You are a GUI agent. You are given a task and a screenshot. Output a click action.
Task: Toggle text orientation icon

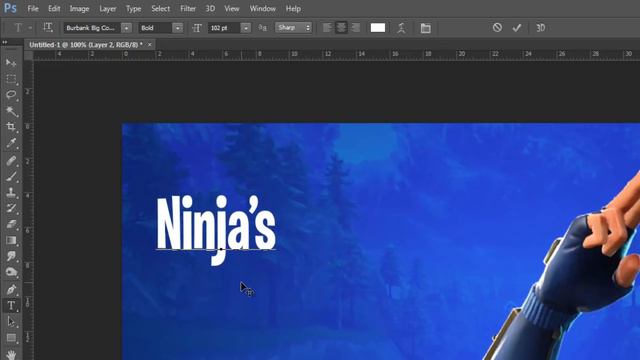[x=48, y=28]
